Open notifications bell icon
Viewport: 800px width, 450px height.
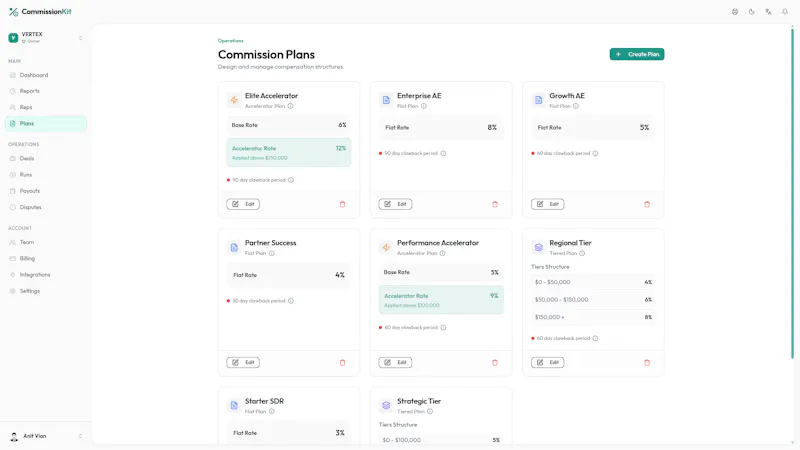point(785,12)
